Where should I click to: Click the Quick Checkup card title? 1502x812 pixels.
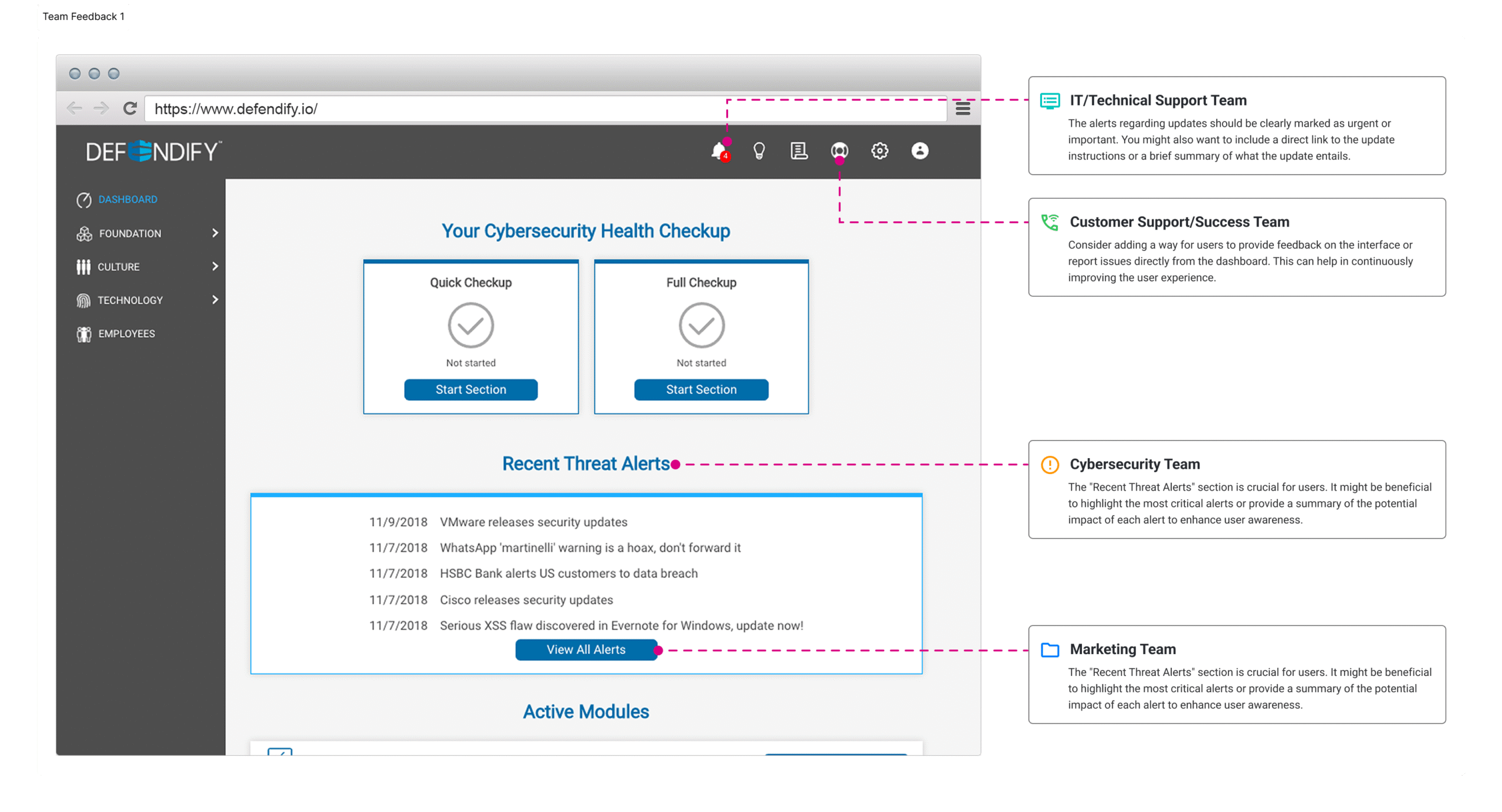point(471,283)
